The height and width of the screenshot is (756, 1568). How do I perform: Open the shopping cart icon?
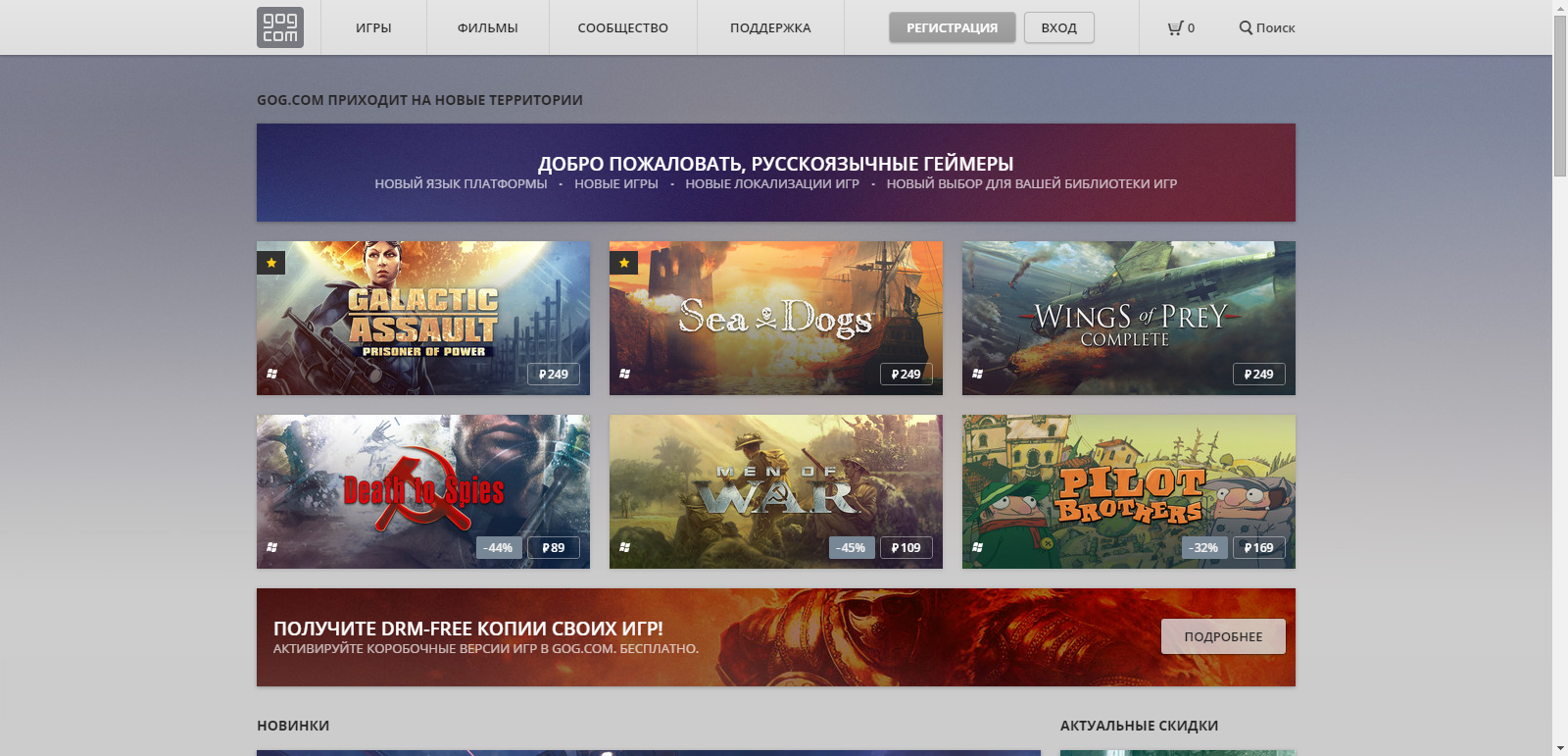[x=1175, y=27]
